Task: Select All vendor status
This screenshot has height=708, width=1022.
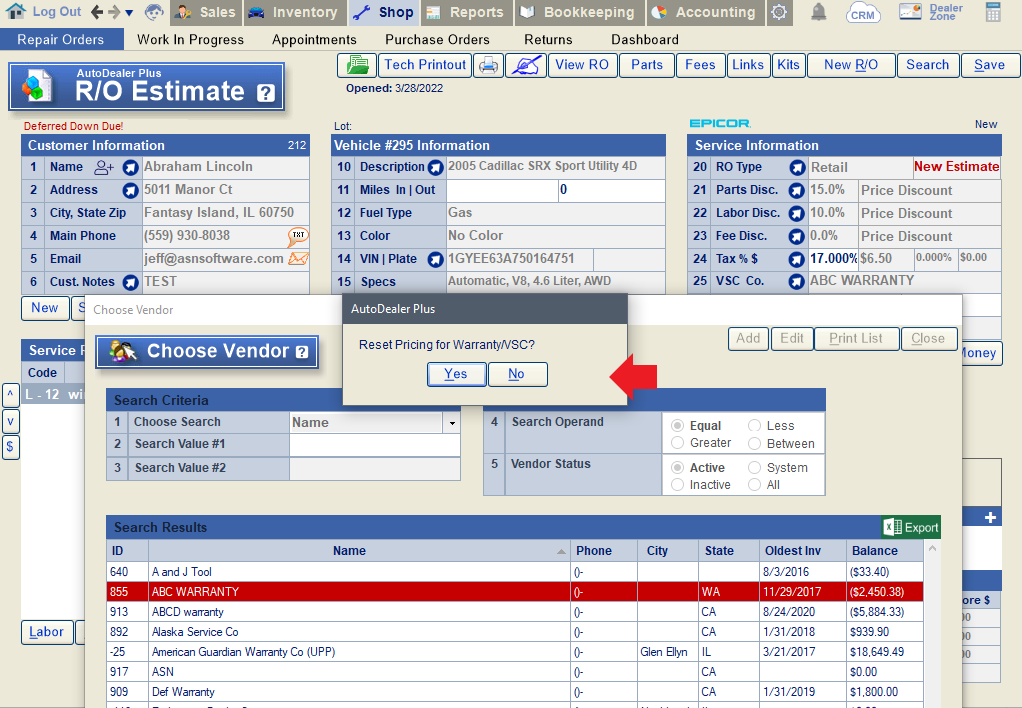Action: pyautogui.click(x=755, y=485)
